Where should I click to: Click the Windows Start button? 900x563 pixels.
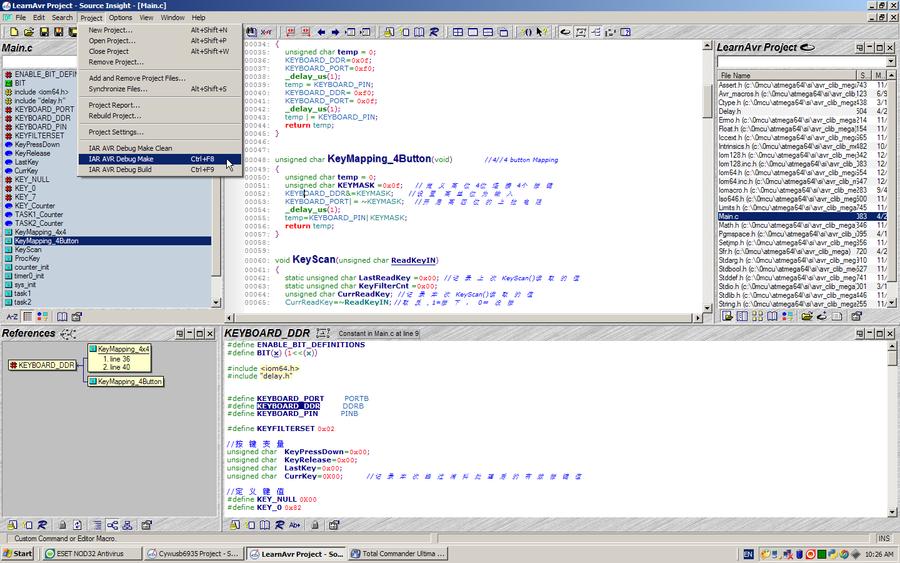(x=18, y=554)
